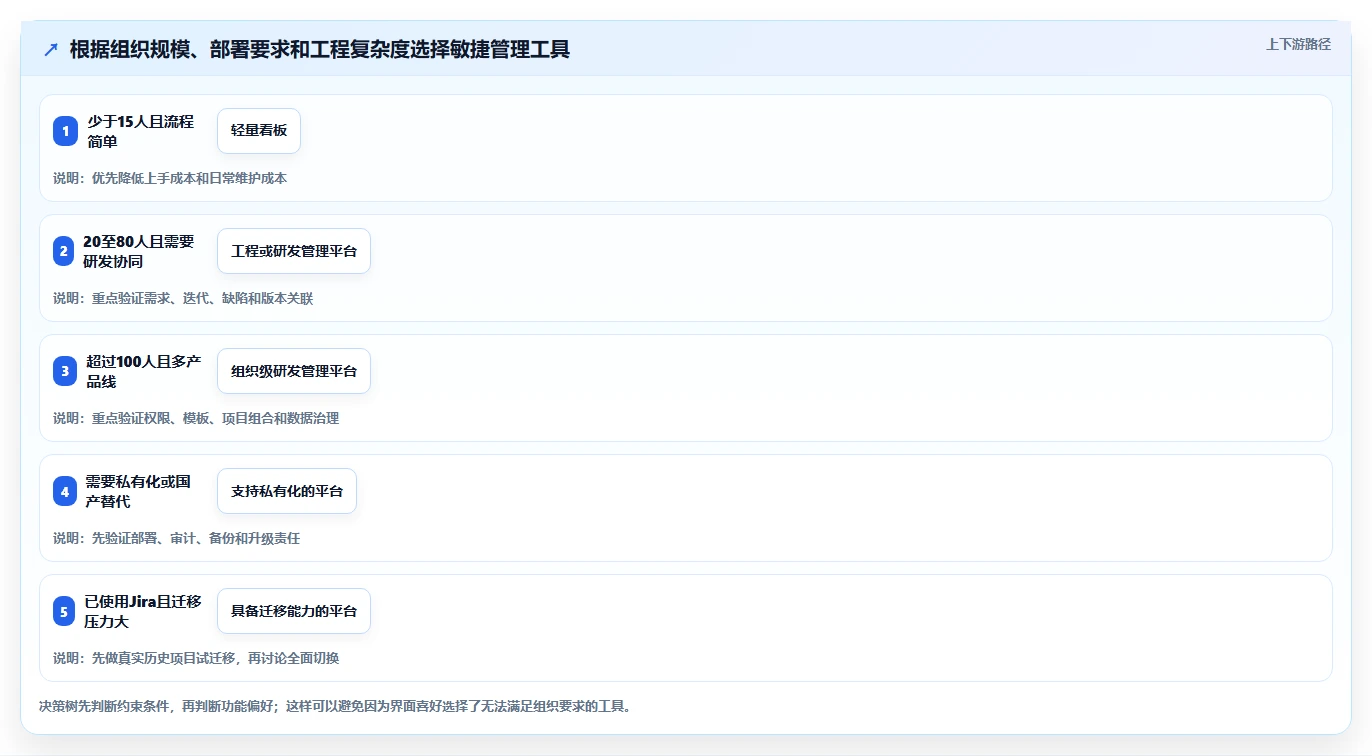This screenshot has width=1372, height=756.
Task: Click the arrow icon beside the title
Action: point(51,50)
